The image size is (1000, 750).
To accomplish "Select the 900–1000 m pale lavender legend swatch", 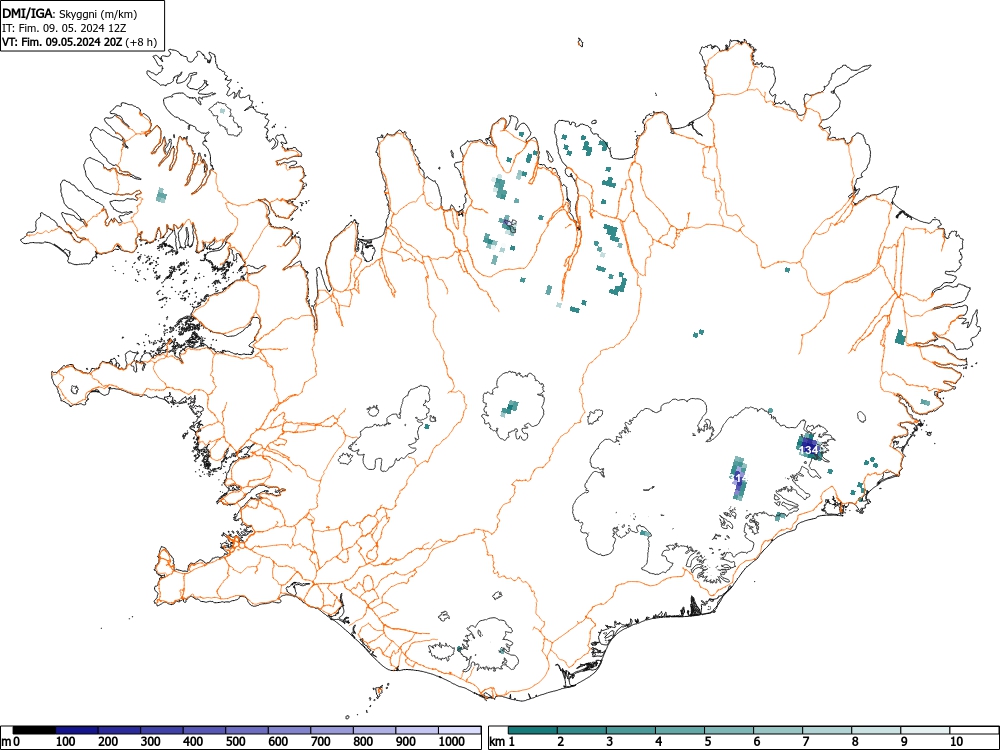I will (416, 730).
